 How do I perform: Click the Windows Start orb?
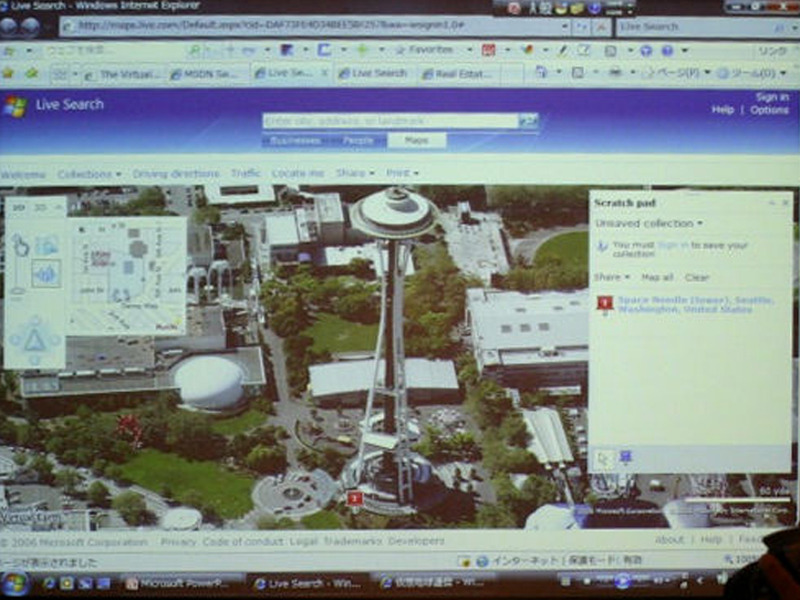pyautogui.click(x=14, y=584)
